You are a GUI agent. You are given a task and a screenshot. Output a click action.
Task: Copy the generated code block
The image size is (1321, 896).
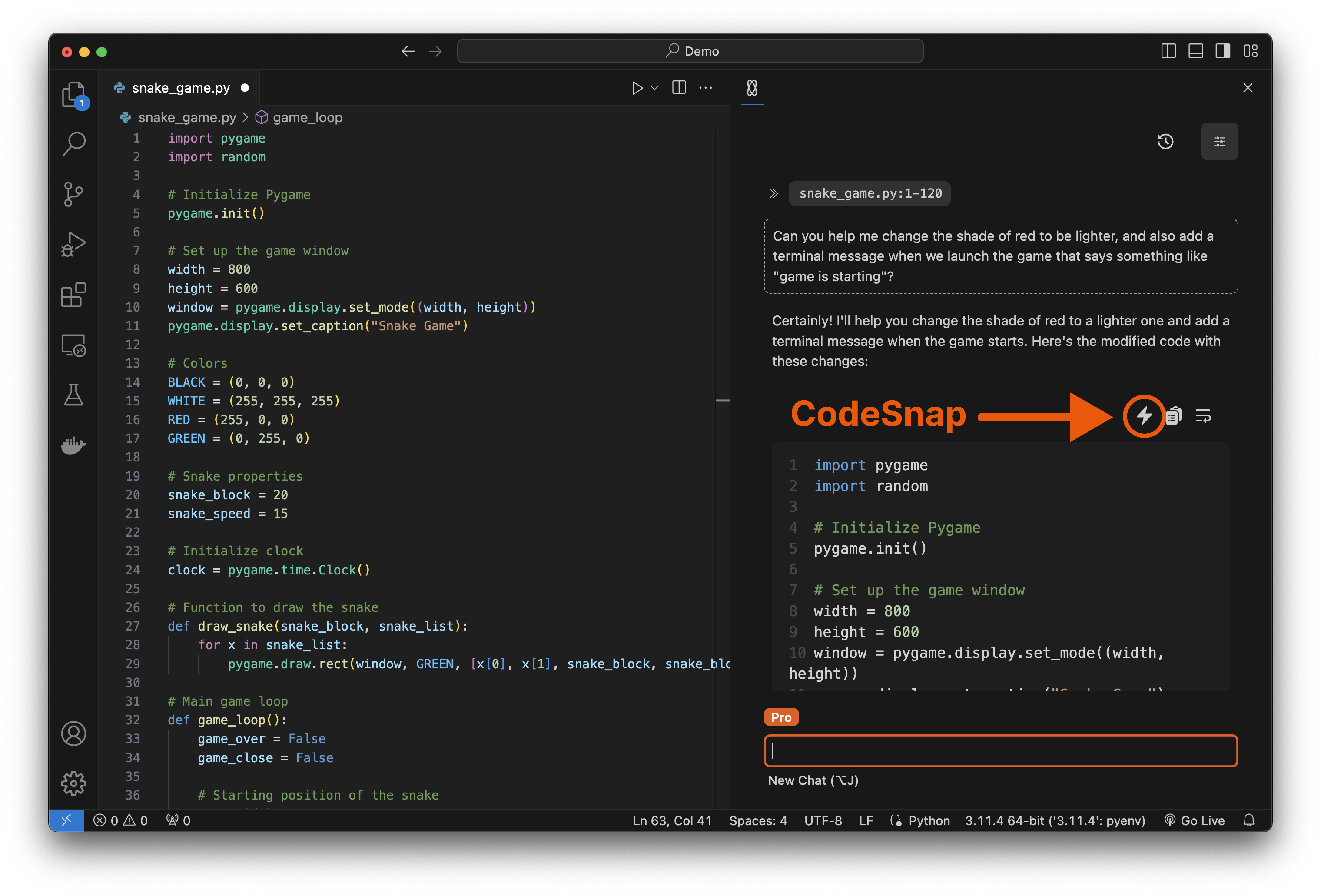(1173, 416)
